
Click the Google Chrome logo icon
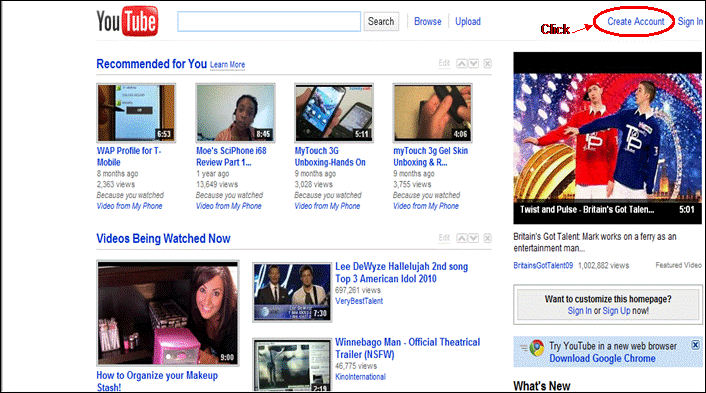pos(536,348)
